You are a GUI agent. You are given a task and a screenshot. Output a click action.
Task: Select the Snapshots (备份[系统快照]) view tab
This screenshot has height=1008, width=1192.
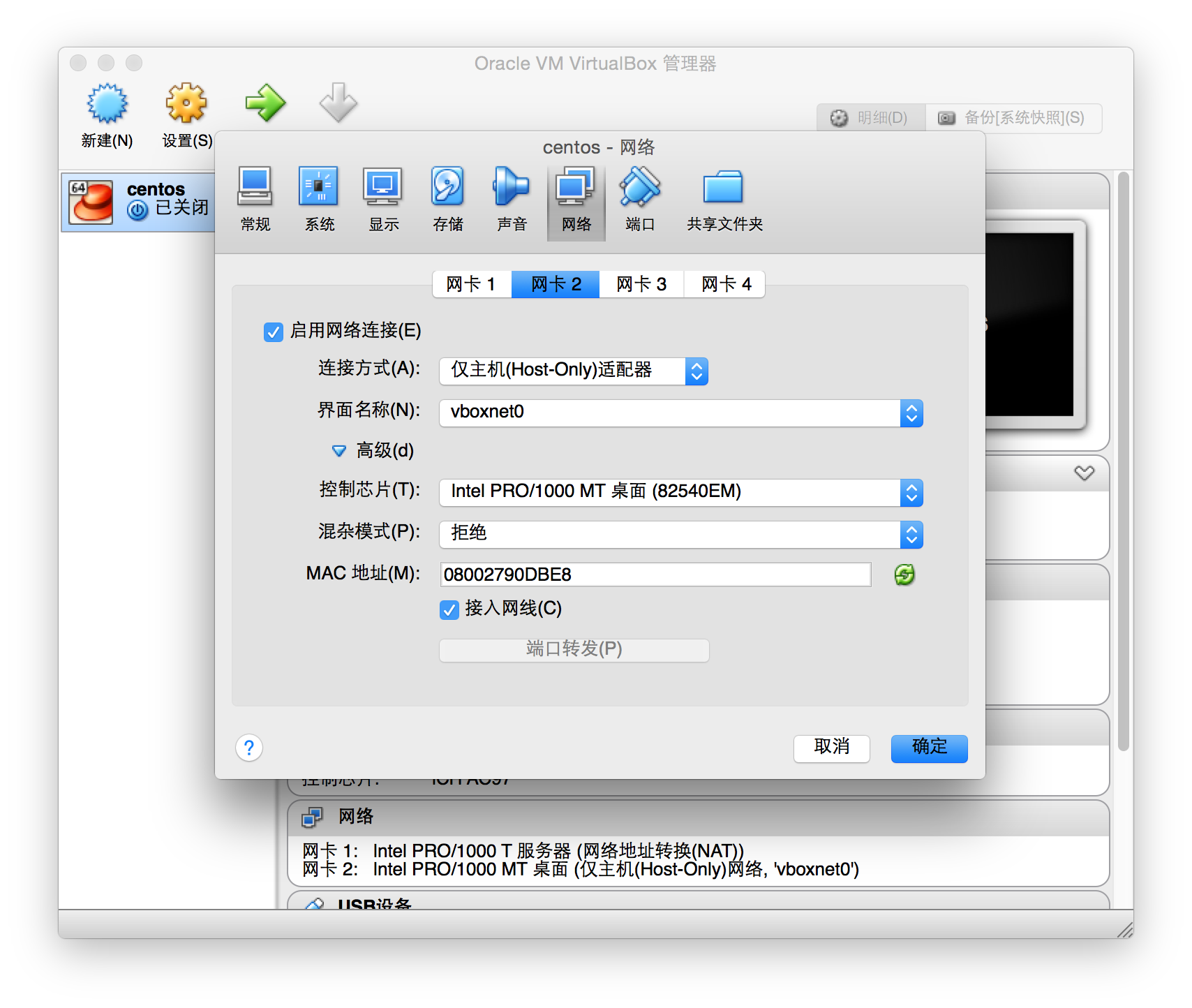(1013, 118)
